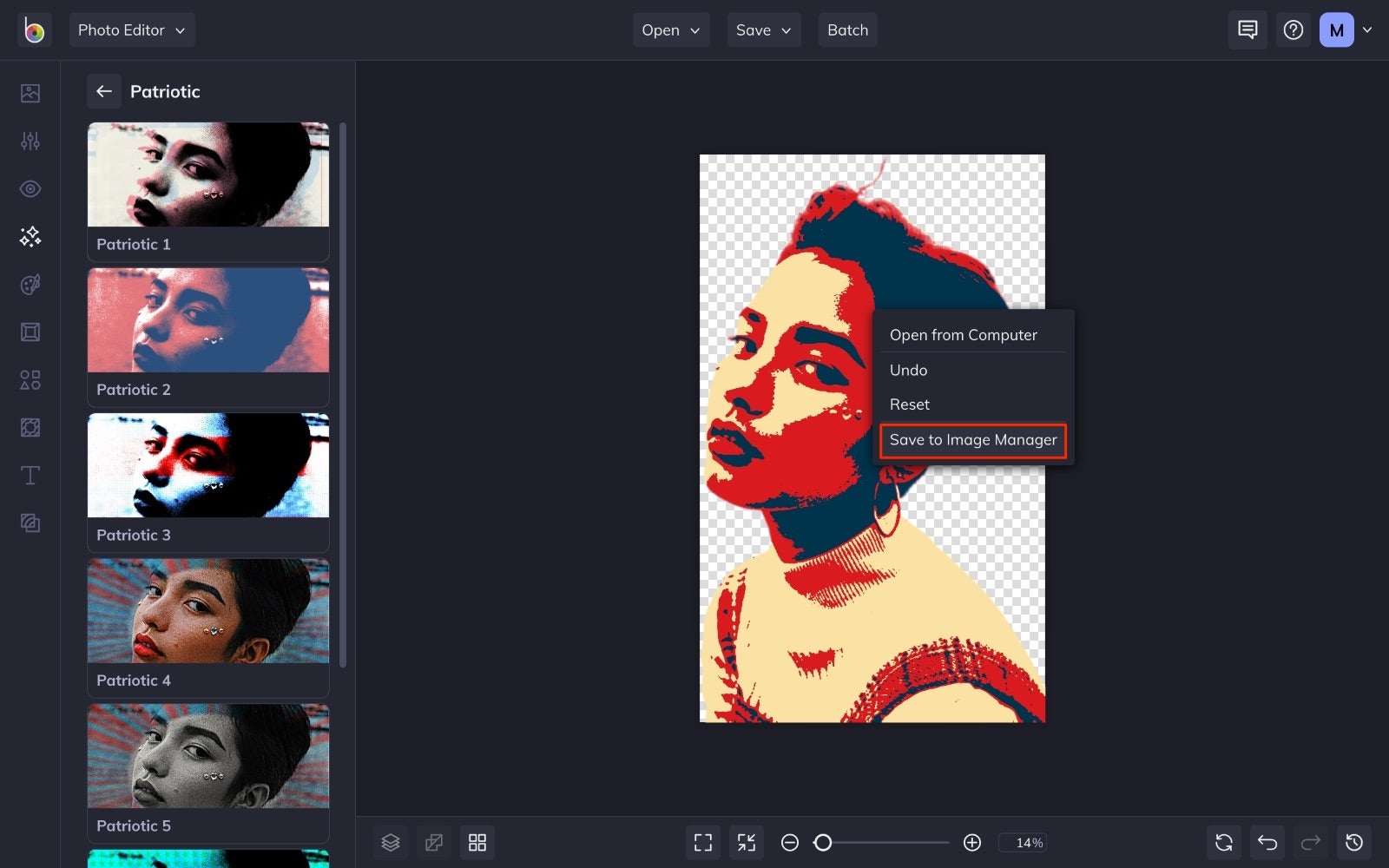This screenshot has width=1389, height=868.
Task: Open the Edit adjustments sliders panel
Action: click(x=30, y=141)
